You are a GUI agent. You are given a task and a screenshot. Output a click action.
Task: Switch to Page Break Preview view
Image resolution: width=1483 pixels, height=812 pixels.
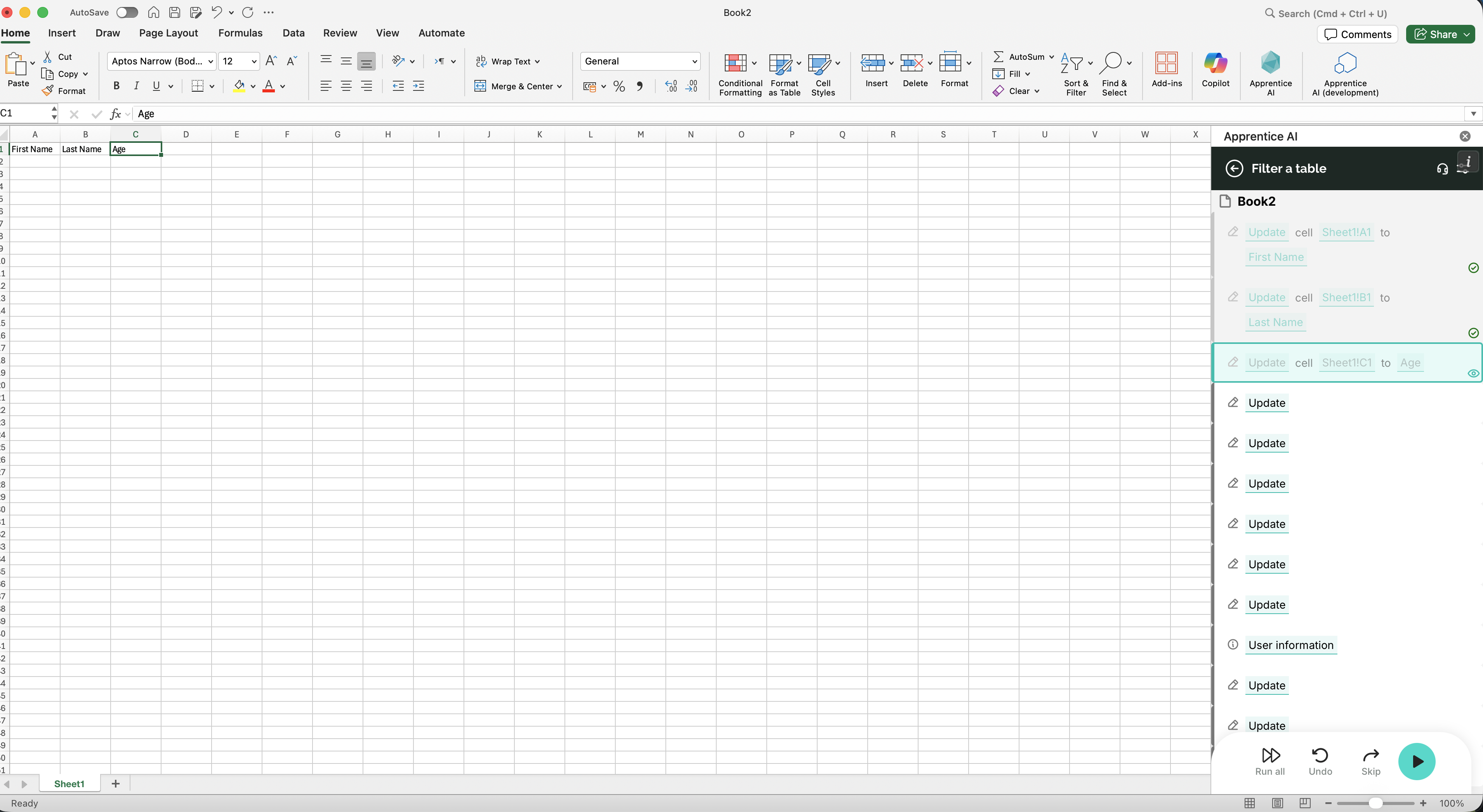pyautogui.click(x=1305, y=803)
